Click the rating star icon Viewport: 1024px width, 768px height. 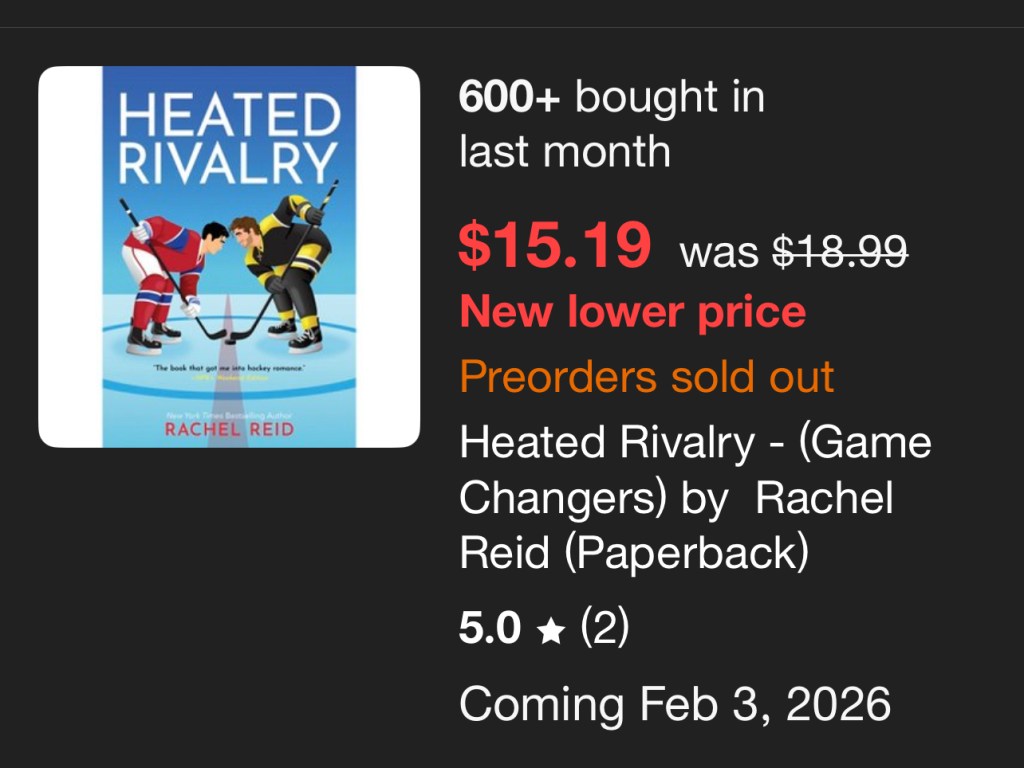550,632
